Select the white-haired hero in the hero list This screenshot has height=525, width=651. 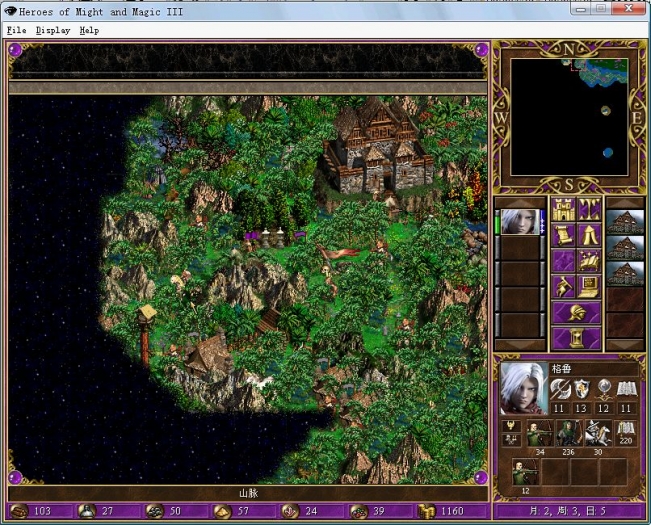point(520,222)
